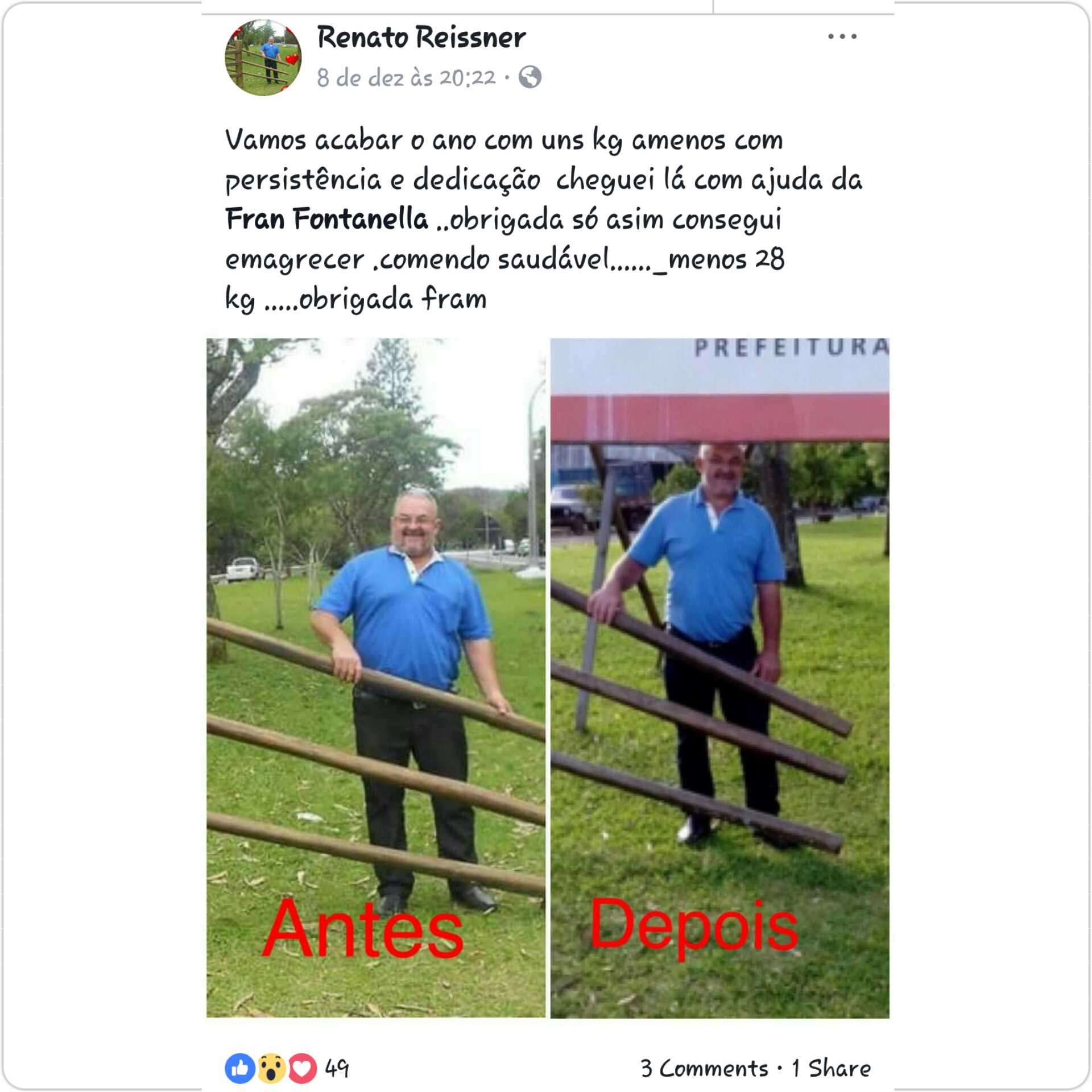Click the red Antes label on photo
The width and height of the screenshot is (1092, 1092).
click(363, 930)
